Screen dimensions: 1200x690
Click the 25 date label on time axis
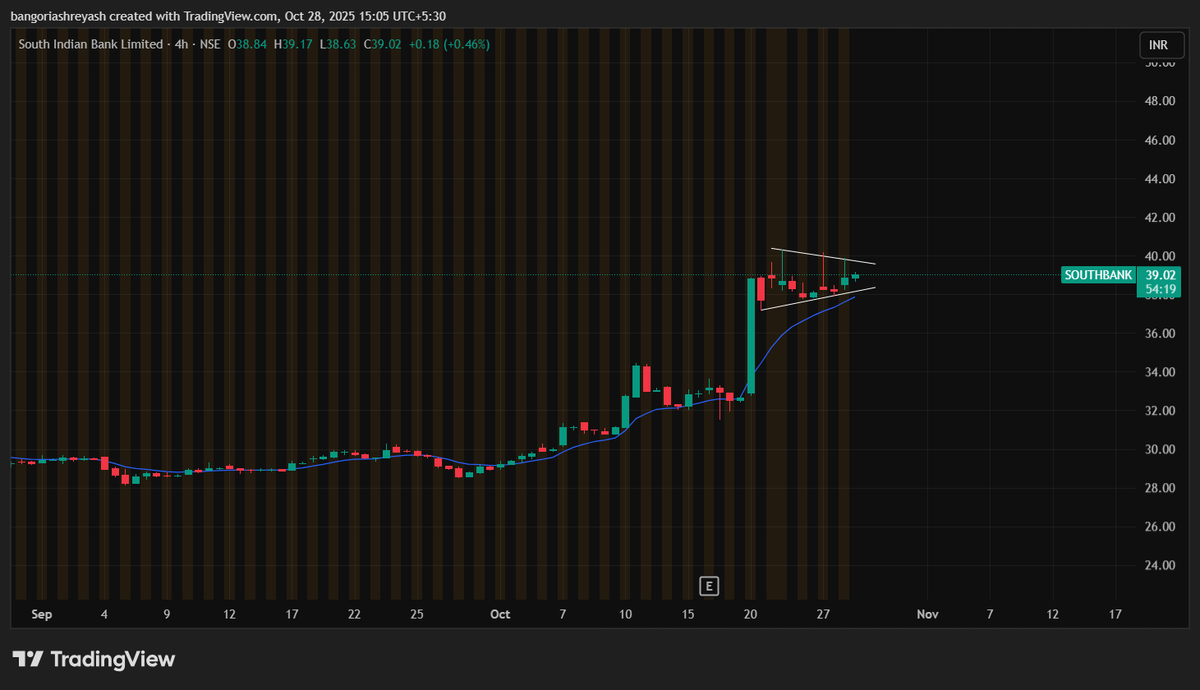pos(417,614)
